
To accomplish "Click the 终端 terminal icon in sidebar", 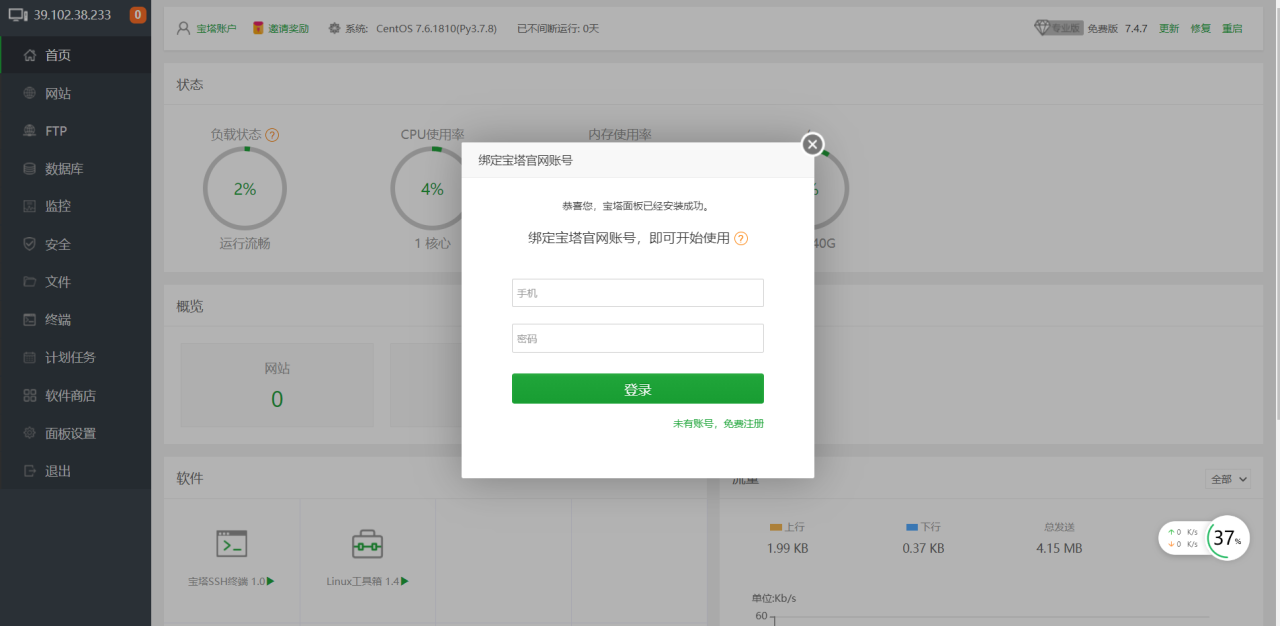I will (x=30, y=320).
